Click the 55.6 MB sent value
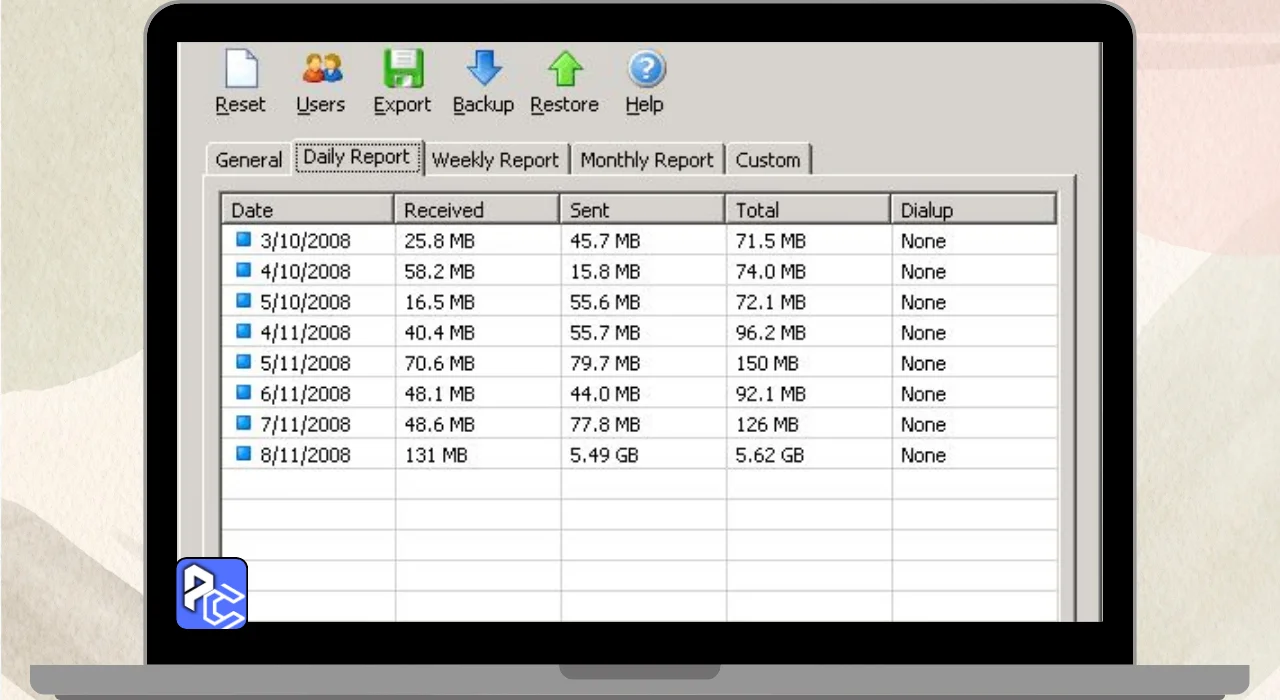 coord(605,302)
